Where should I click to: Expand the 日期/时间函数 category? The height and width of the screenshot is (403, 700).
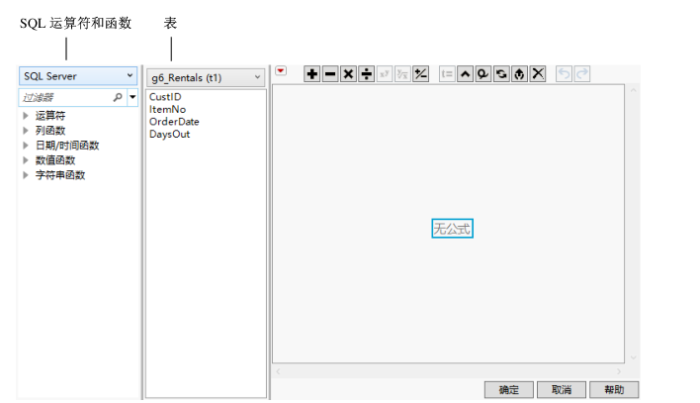25,145
